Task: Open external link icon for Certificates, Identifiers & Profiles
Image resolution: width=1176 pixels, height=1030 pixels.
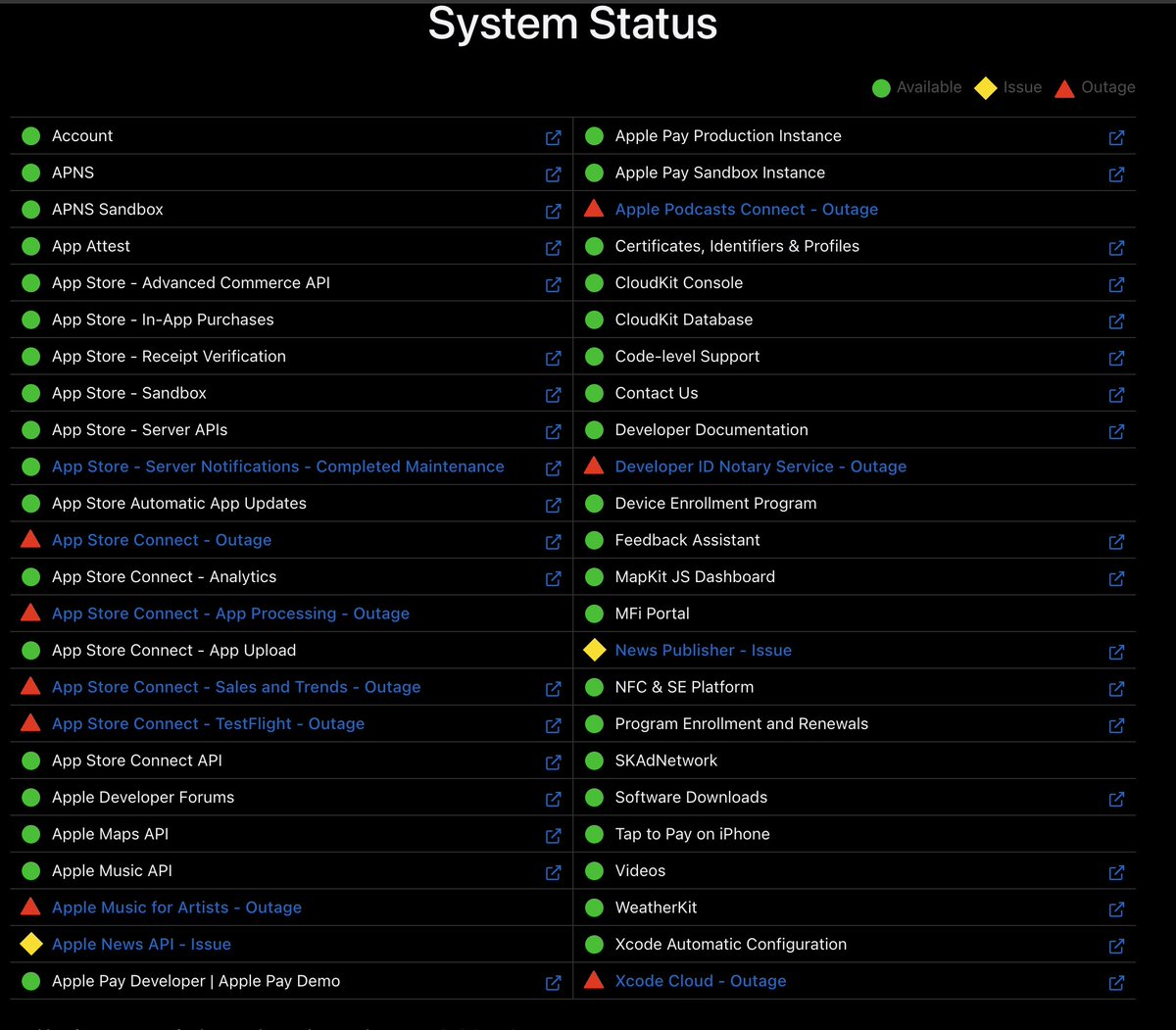Action: pos(1116,247)
